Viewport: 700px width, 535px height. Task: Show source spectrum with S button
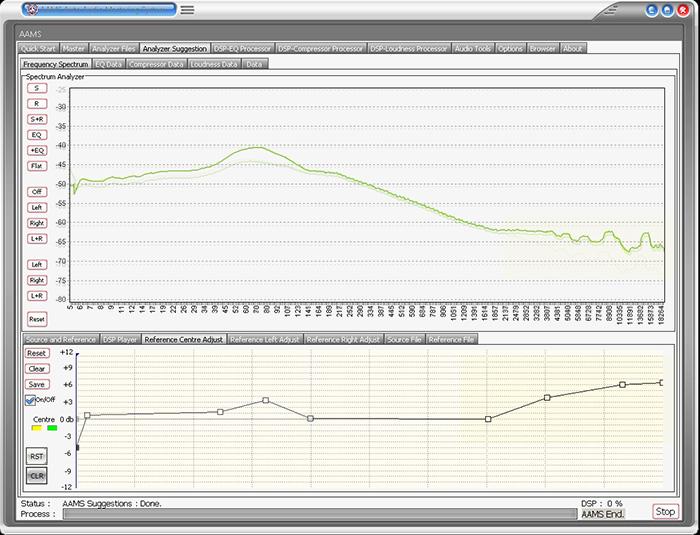click(x=37, y=88)
